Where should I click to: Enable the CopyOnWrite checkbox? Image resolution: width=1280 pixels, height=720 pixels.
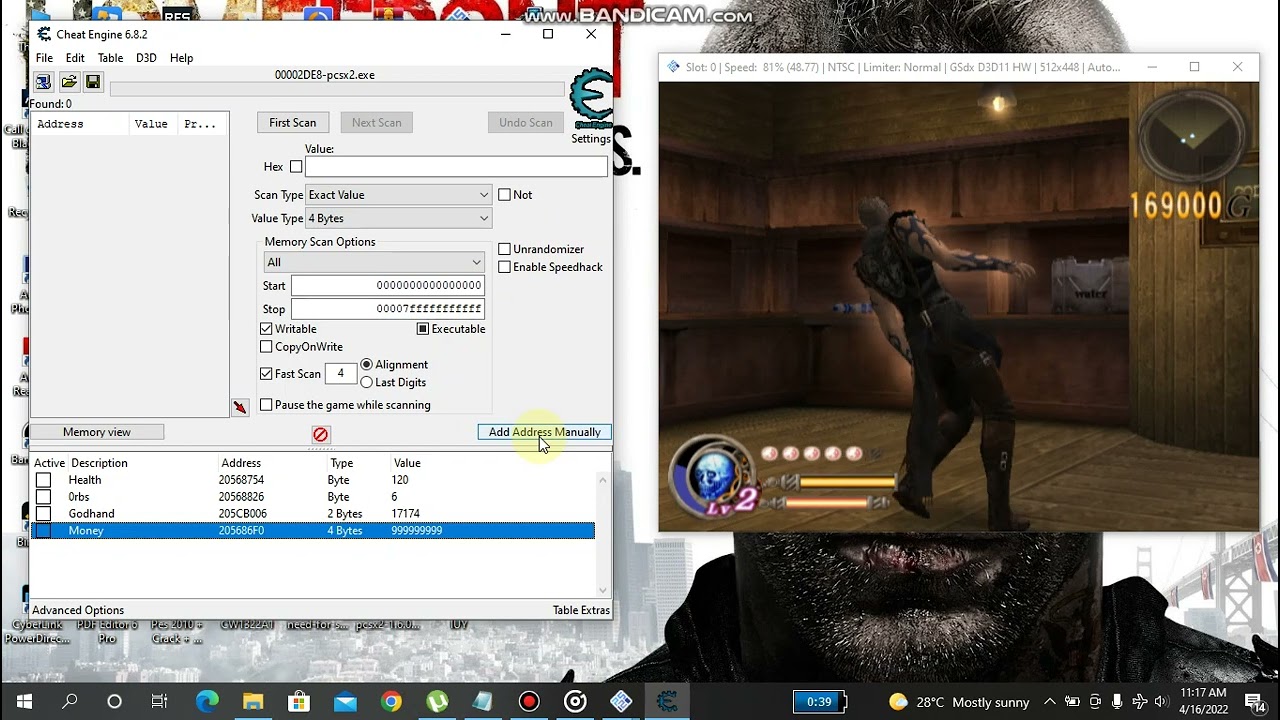266,347
